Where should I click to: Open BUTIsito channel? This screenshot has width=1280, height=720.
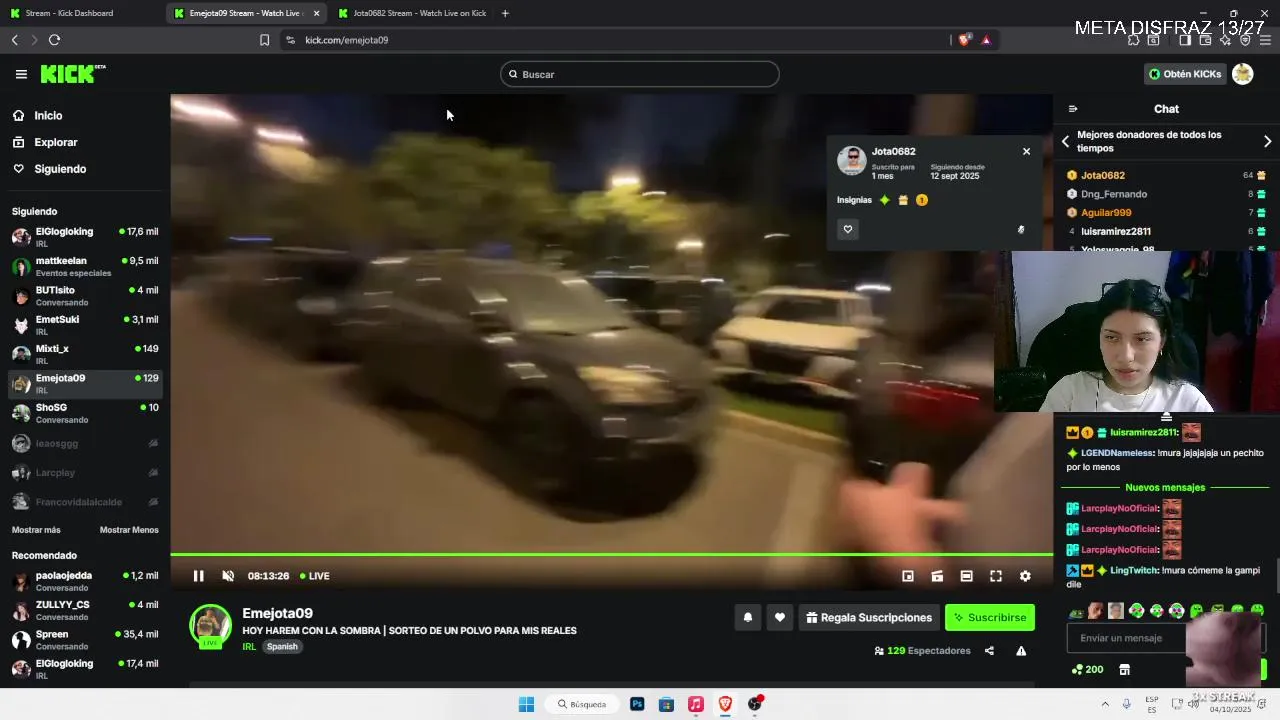[84, 296]
